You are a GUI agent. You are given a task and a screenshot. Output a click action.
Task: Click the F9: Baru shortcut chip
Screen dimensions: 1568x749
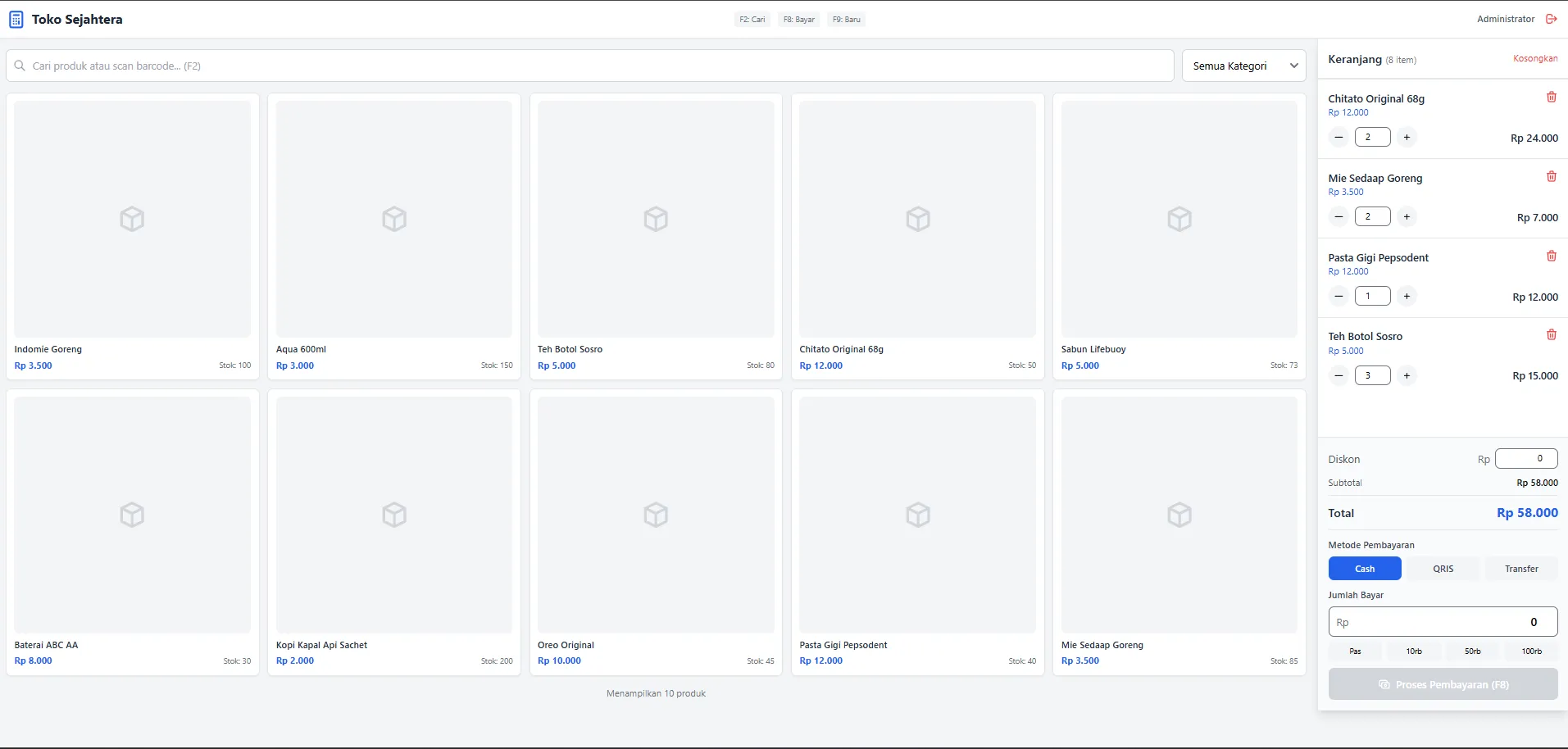[x=847, y=20]
